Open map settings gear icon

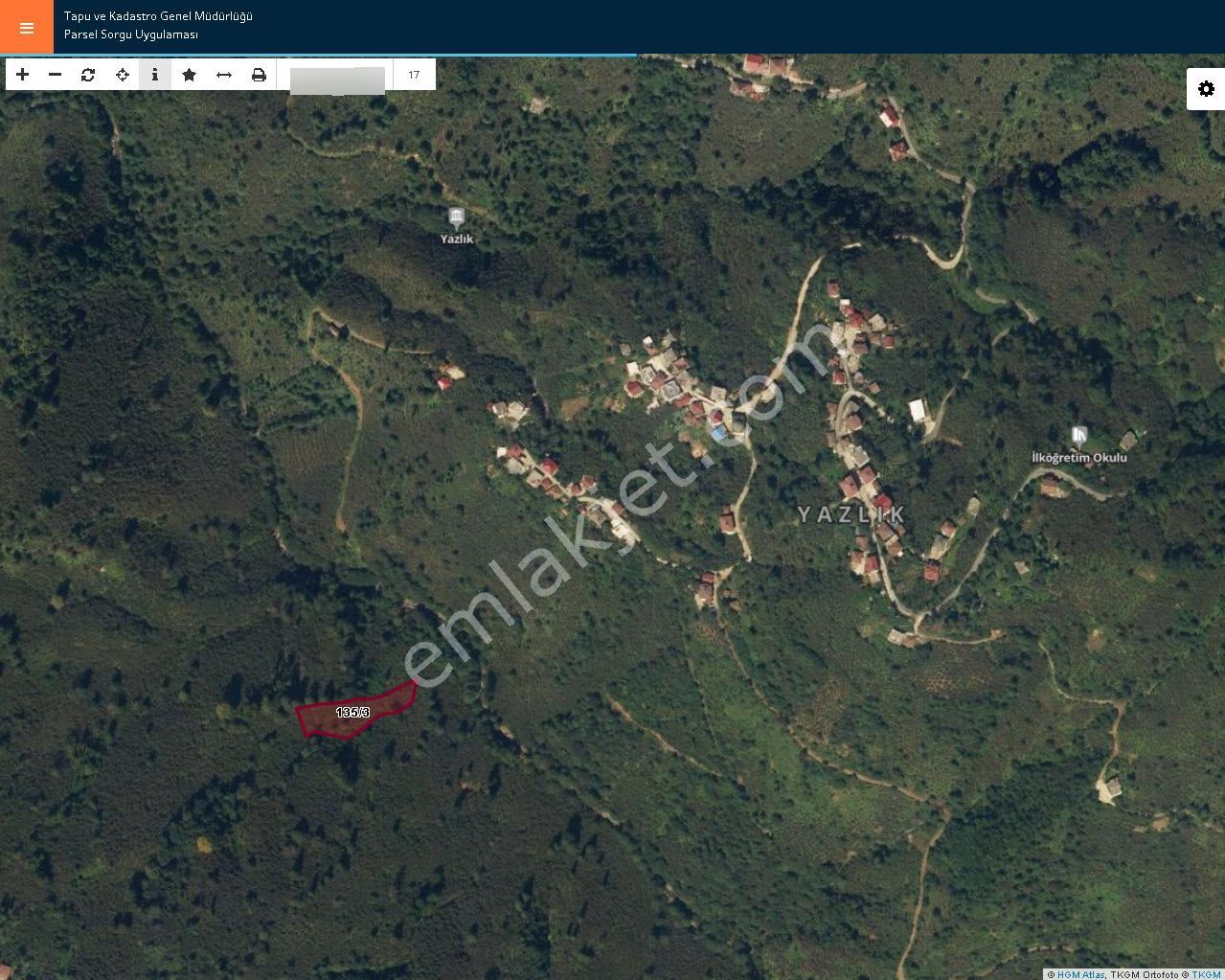(x=1206, y=89)
